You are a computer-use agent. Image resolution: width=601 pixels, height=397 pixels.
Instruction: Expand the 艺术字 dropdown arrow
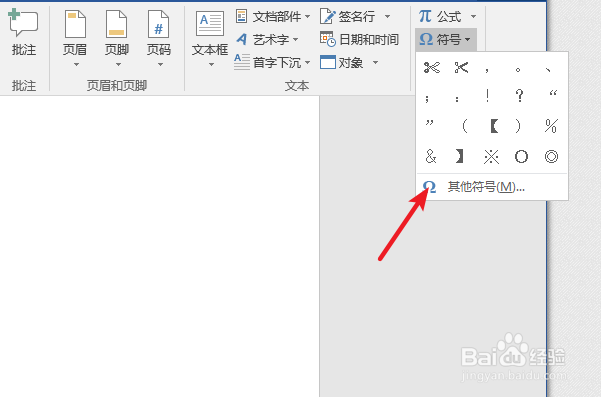pyautogui.click(x=295, y=39)
